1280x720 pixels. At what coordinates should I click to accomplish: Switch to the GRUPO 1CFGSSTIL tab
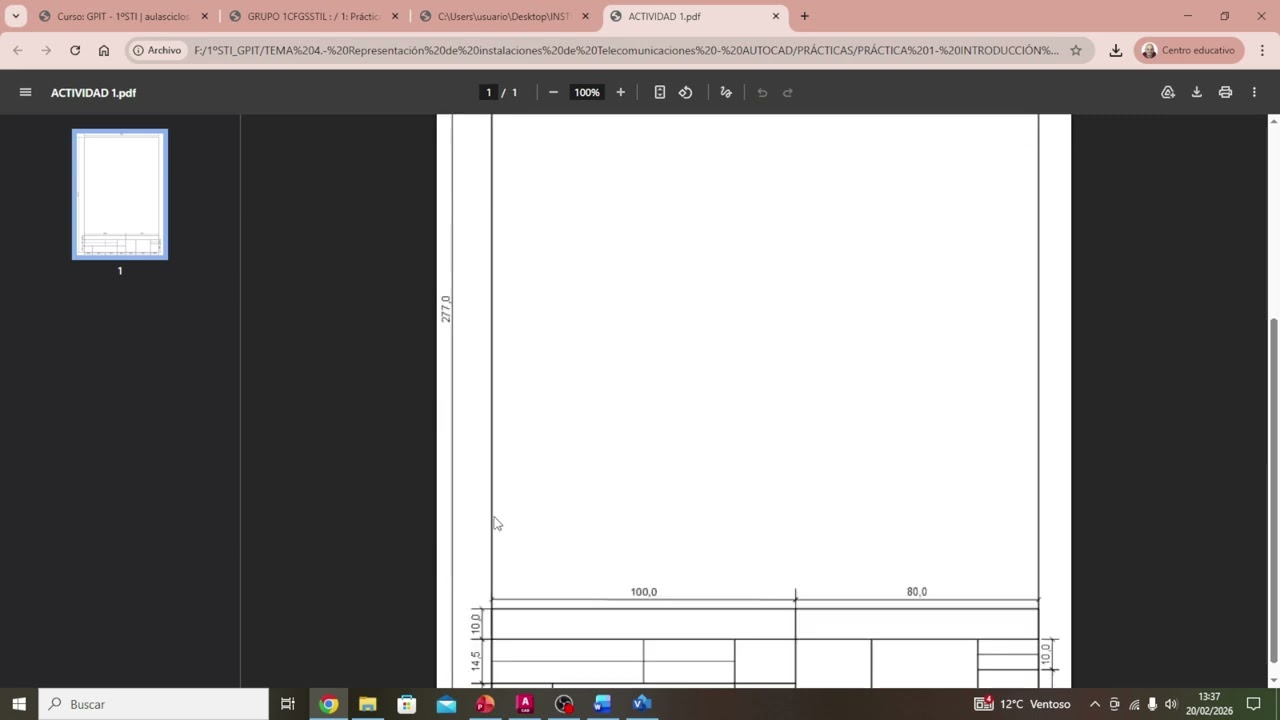pyautogui.click(x=314, y=16)
